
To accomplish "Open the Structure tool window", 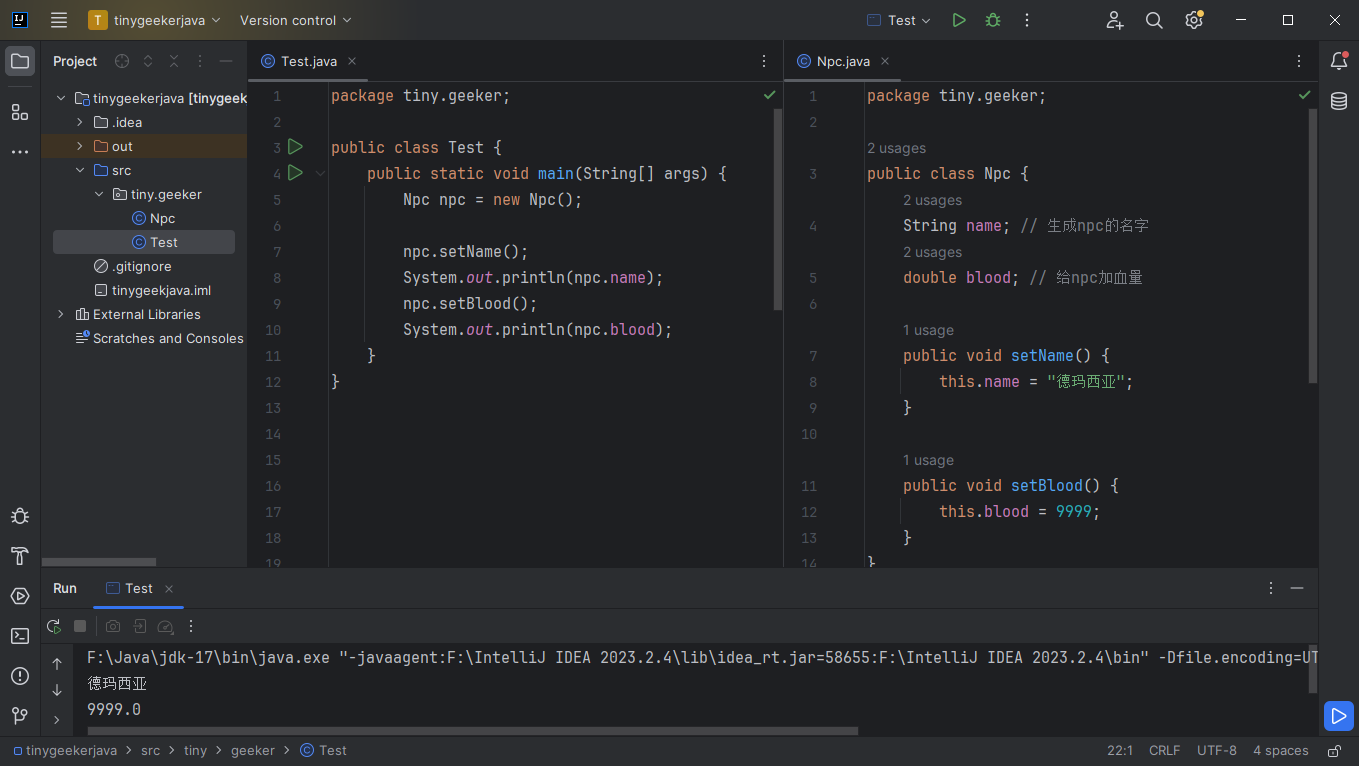I will coord(20,112).
